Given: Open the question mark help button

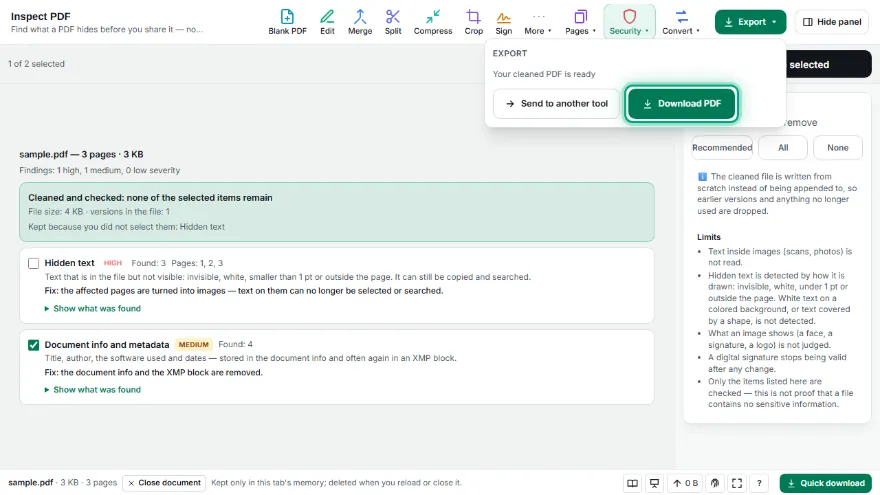Looking at the screenshot, I should pyautogui.click(x=759, y=483).
